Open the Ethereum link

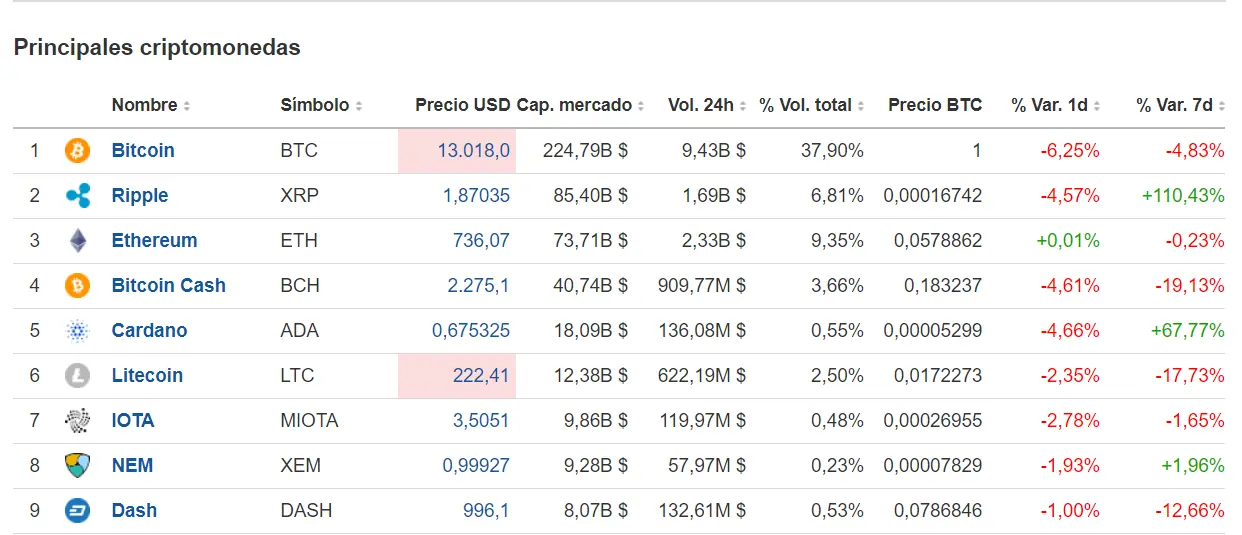point(154,241)
